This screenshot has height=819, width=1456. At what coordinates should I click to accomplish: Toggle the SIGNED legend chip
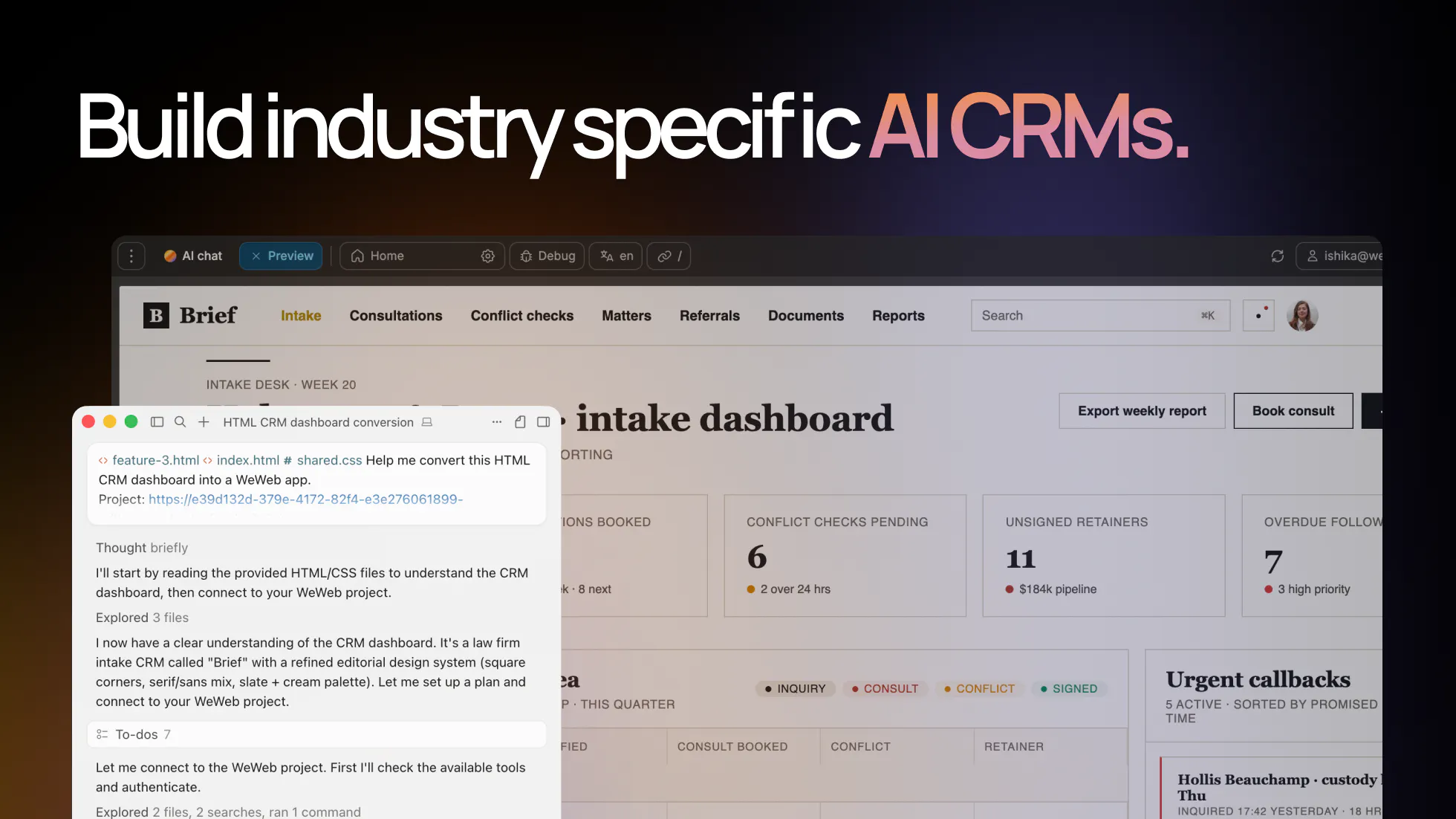(1069, 688)
